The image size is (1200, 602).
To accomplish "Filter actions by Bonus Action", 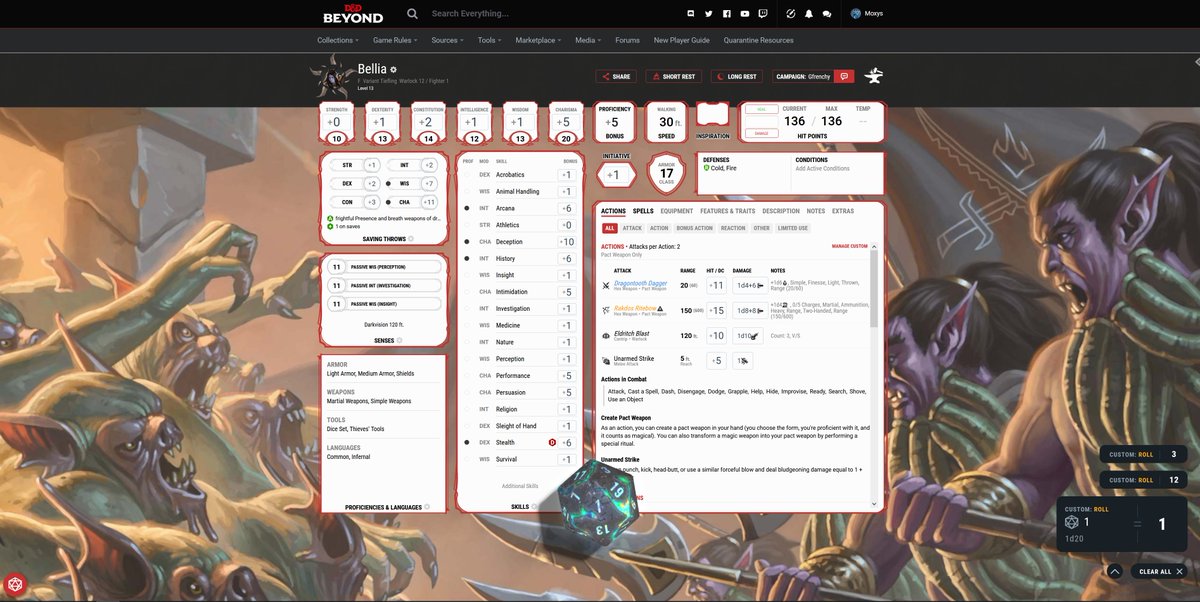I will 697,228.
